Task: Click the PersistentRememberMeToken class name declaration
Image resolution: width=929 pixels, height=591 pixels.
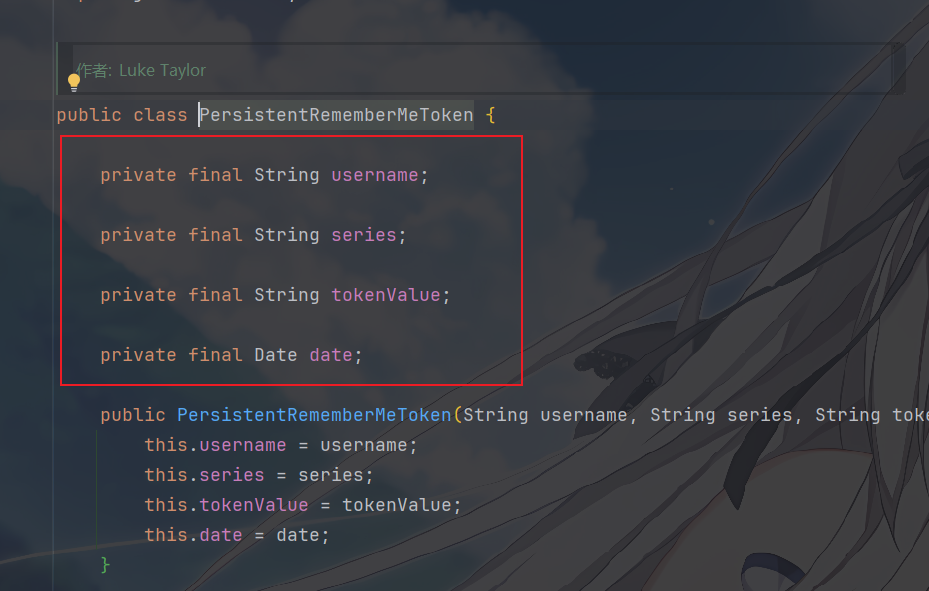Action: pos(336,115)
